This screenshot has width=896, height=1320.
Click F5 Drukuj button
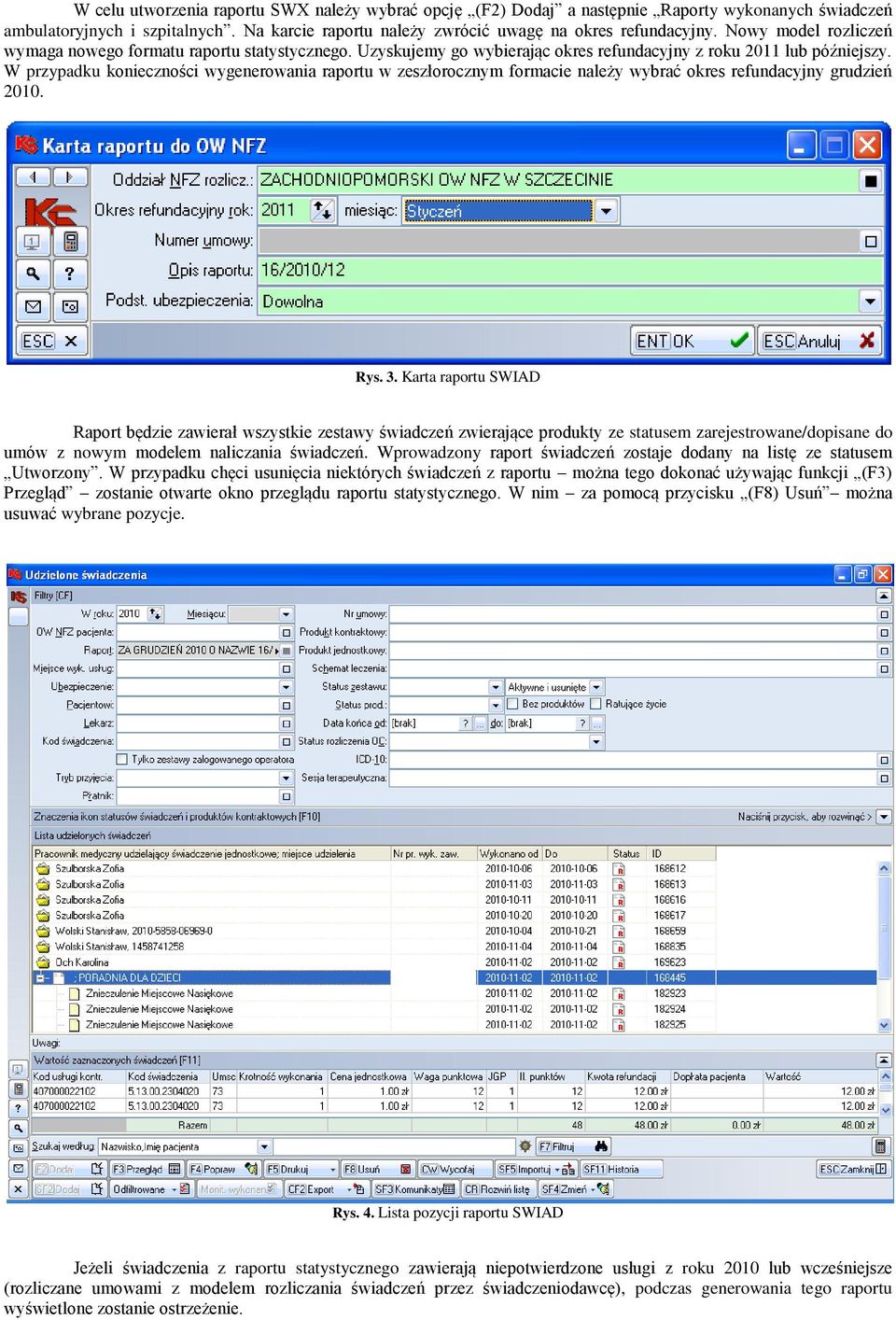[x=301, y=1169]
